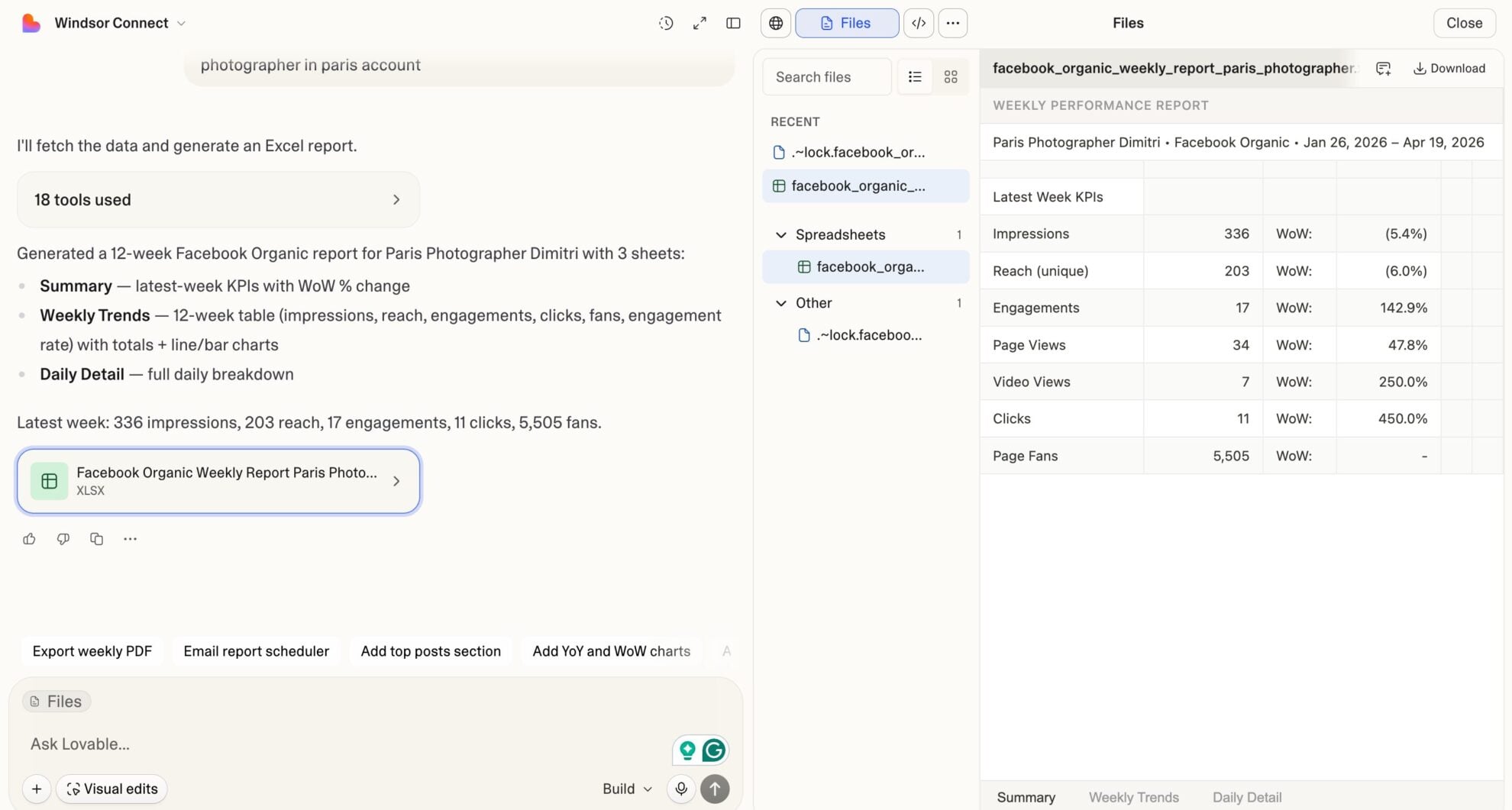Click the Grammarly icon in the chat box
The width and height of the screenshot is (1512, 810).
click(714, 750)
